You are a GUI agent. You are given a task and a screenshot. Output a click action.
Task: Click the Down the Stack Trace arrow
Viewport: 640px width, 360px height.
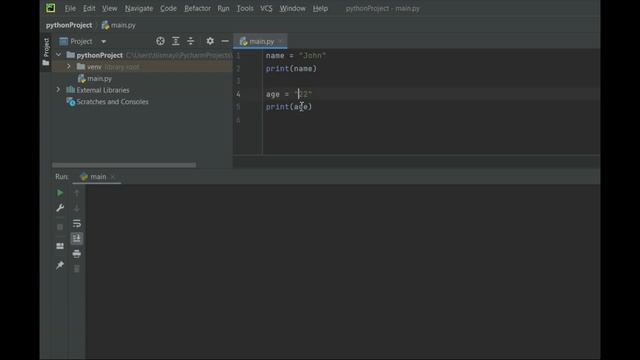[77, 208]
